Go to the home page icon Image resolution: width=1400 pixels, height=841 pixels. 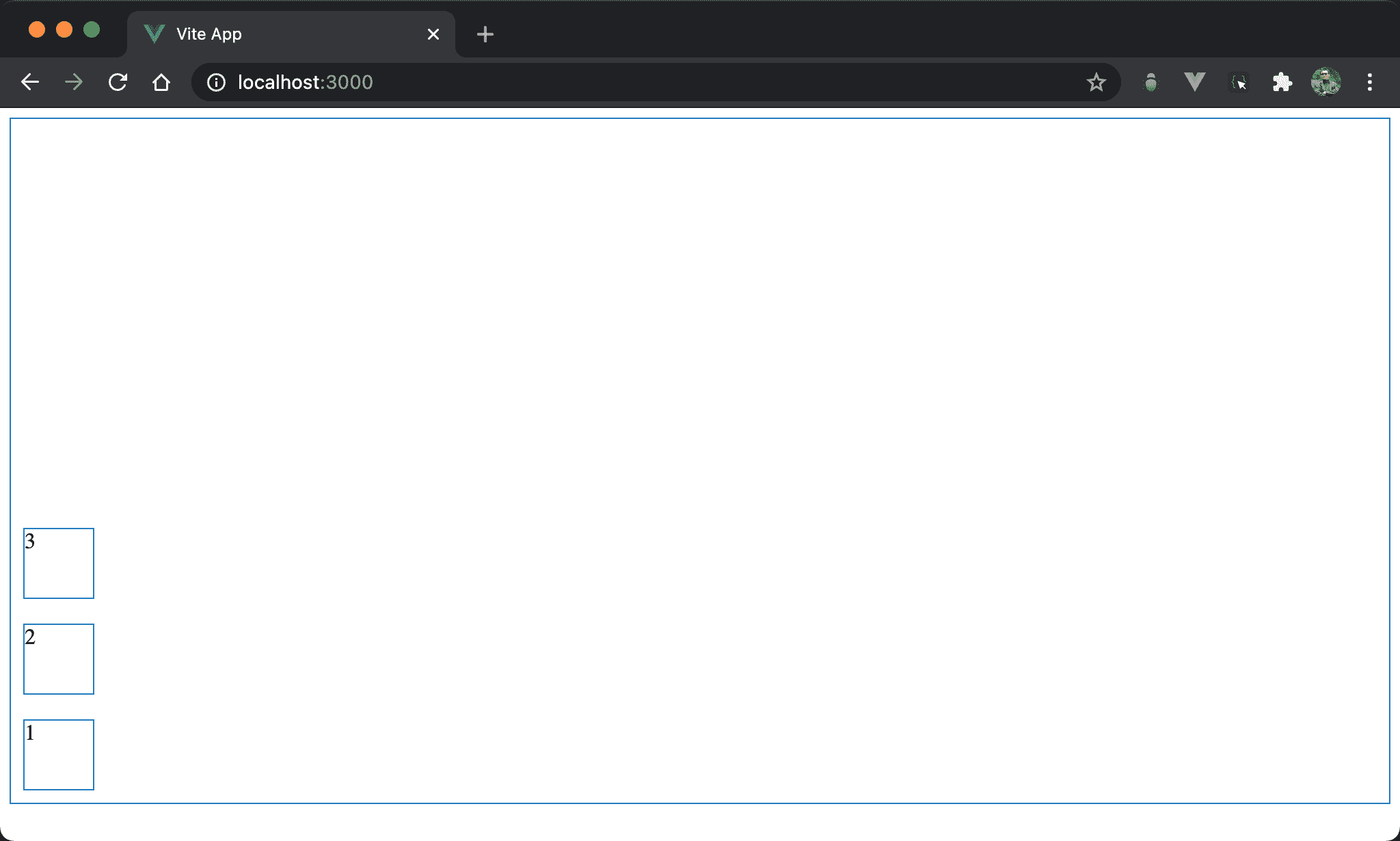(x=161, y=82)
